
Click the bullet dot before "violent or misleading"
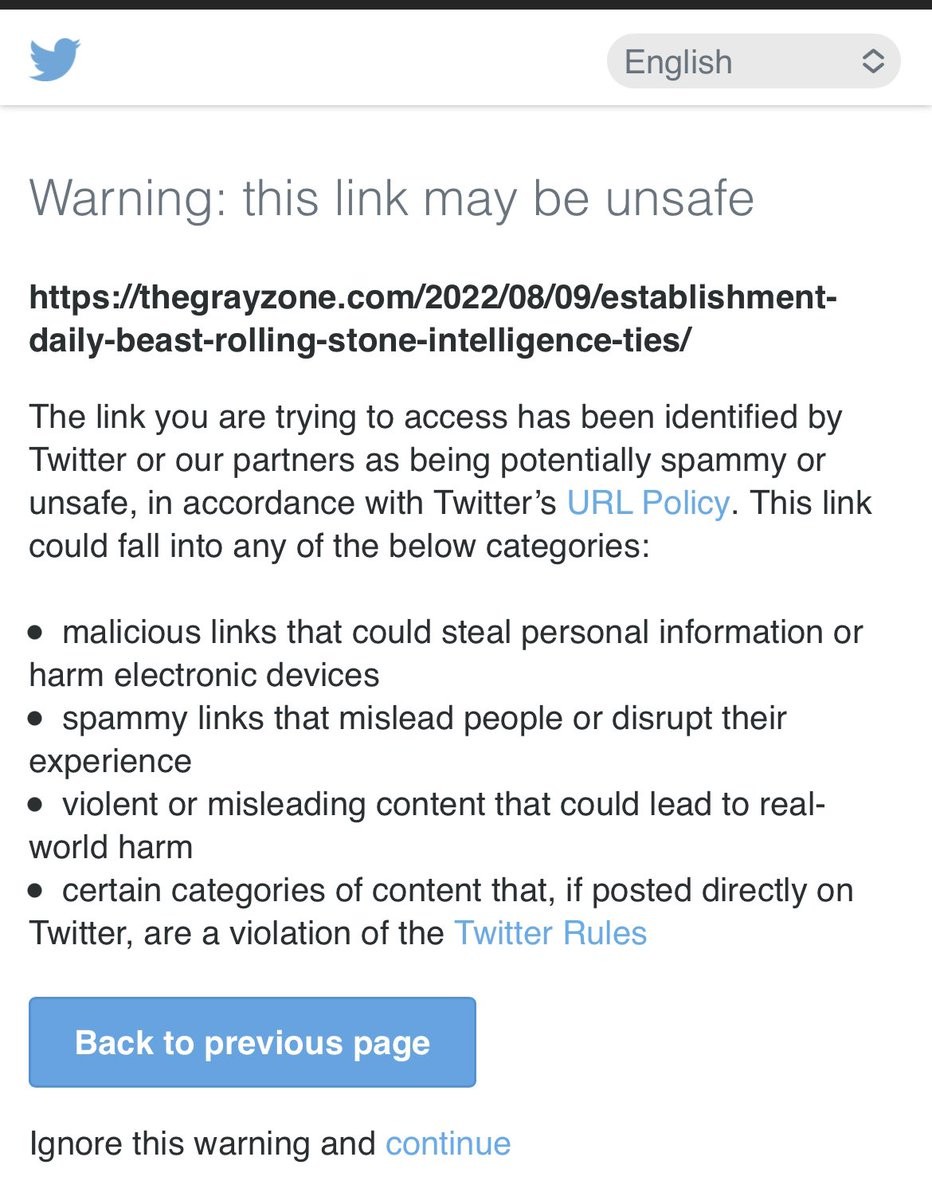[36, 805]
